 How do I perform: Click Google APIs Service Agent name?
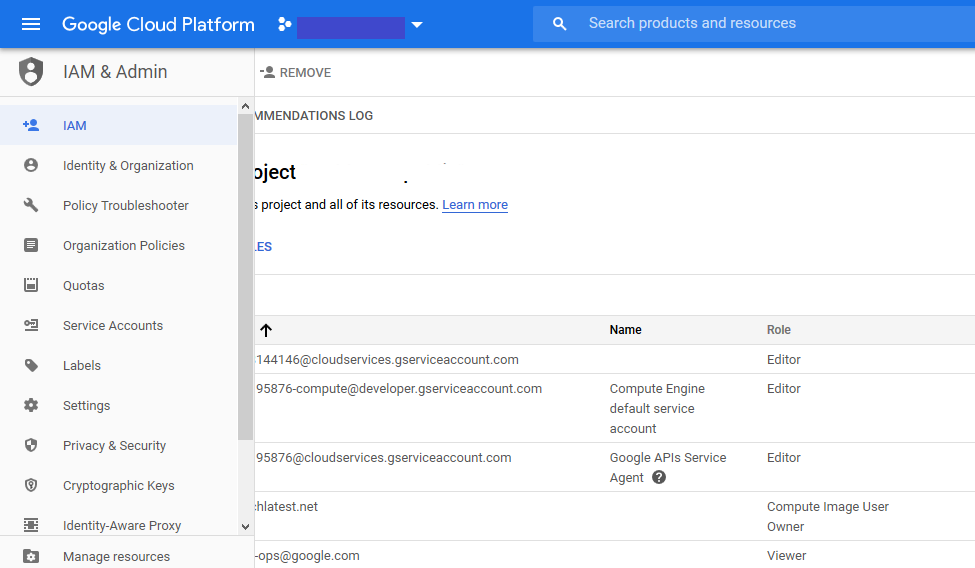[668, 467]
